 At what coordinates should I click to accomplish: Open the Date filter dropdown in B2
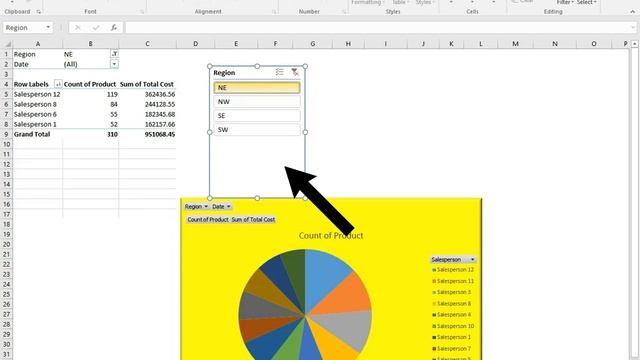(114, 64)
